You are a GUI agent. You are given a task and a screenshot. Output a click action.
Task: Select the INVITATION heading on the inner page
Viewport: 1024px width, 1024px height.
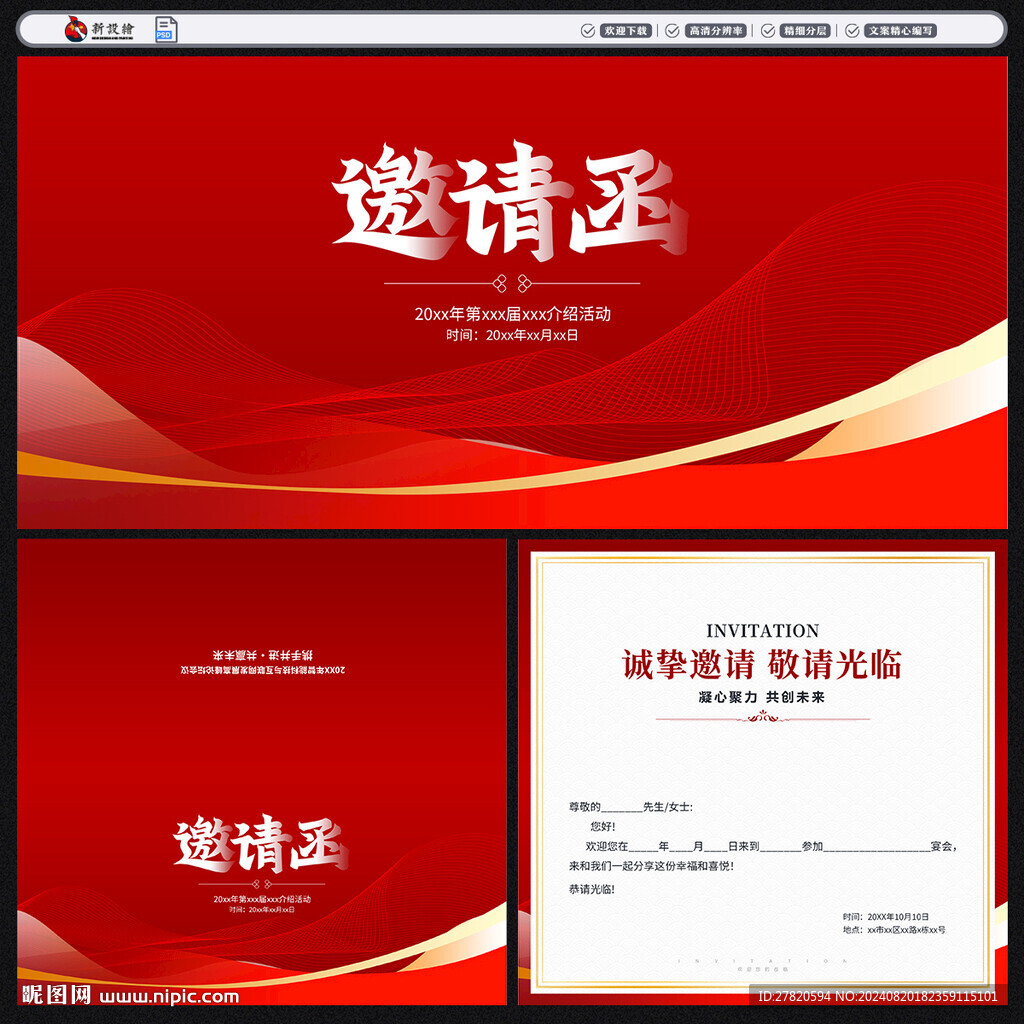pos(763,631)
